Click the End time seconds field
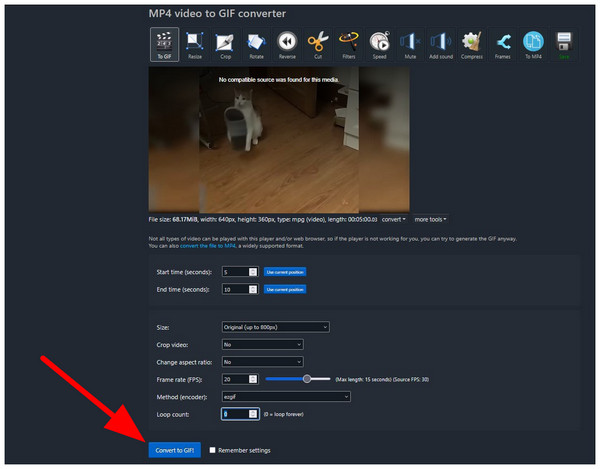 [x=240, y=289]
